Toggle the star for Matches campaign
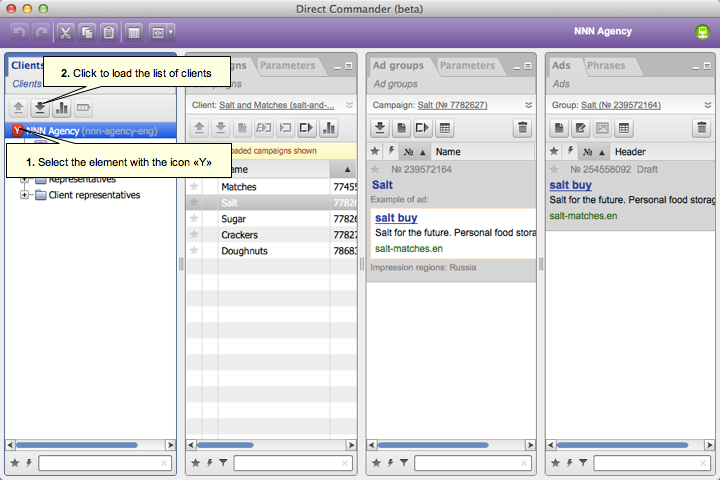 [x=194, y=186]
